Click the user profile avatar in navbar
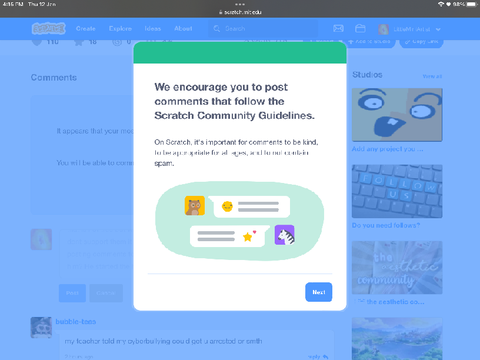This screenshot has height=360, width=480. pos(383,29)
